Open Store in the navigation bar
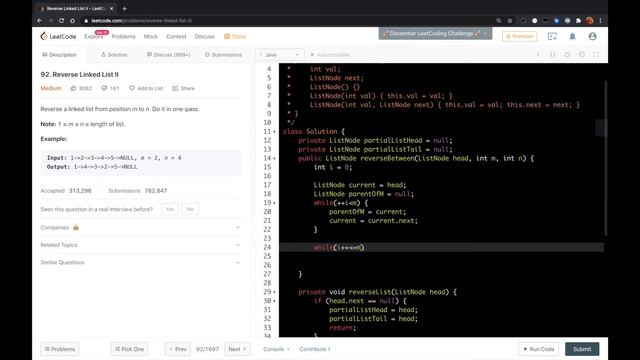The width and height of the screenshot is (640, 360). (235, 36)
